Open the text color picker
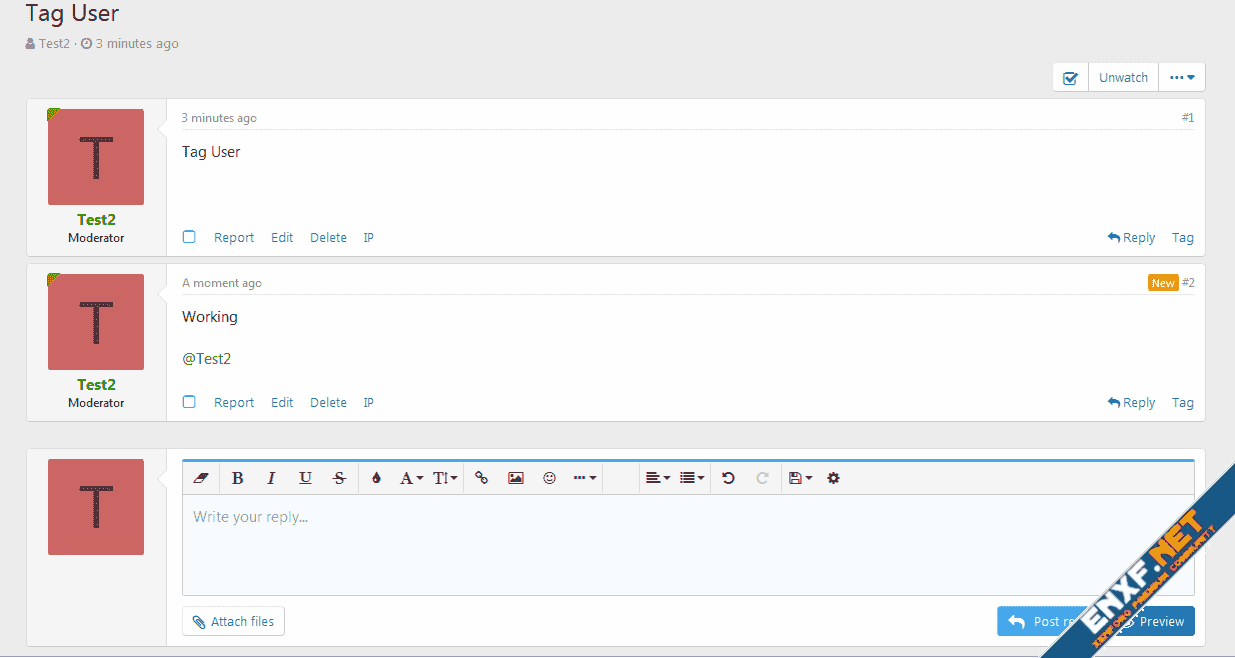This screenshot has width=1235, height=658. [x=376, y=478]
